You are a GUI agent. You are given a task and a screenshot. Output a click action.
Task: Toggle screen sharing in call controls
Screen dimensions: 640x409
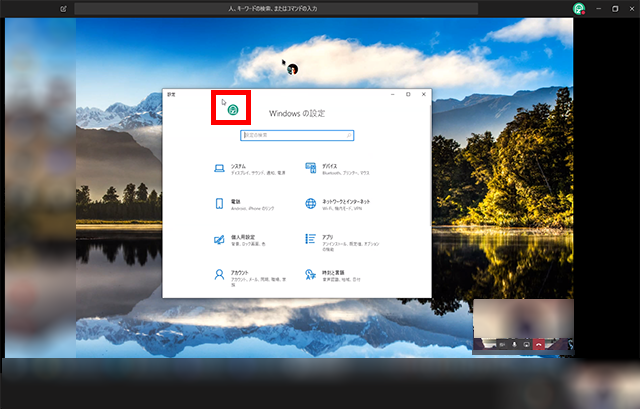[525, 343]
